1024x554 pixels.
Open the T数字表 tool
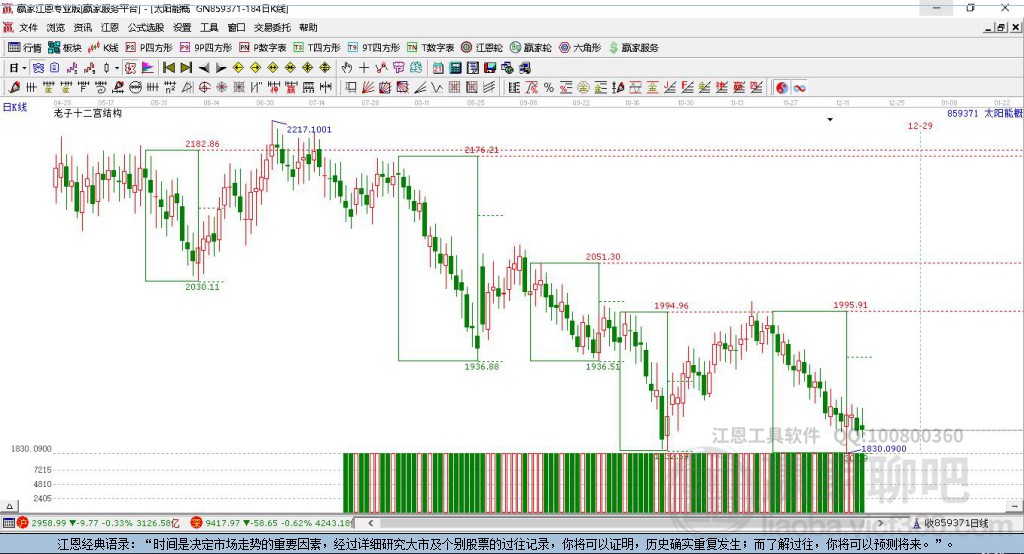pyautogui.click(x=430, y=48)
